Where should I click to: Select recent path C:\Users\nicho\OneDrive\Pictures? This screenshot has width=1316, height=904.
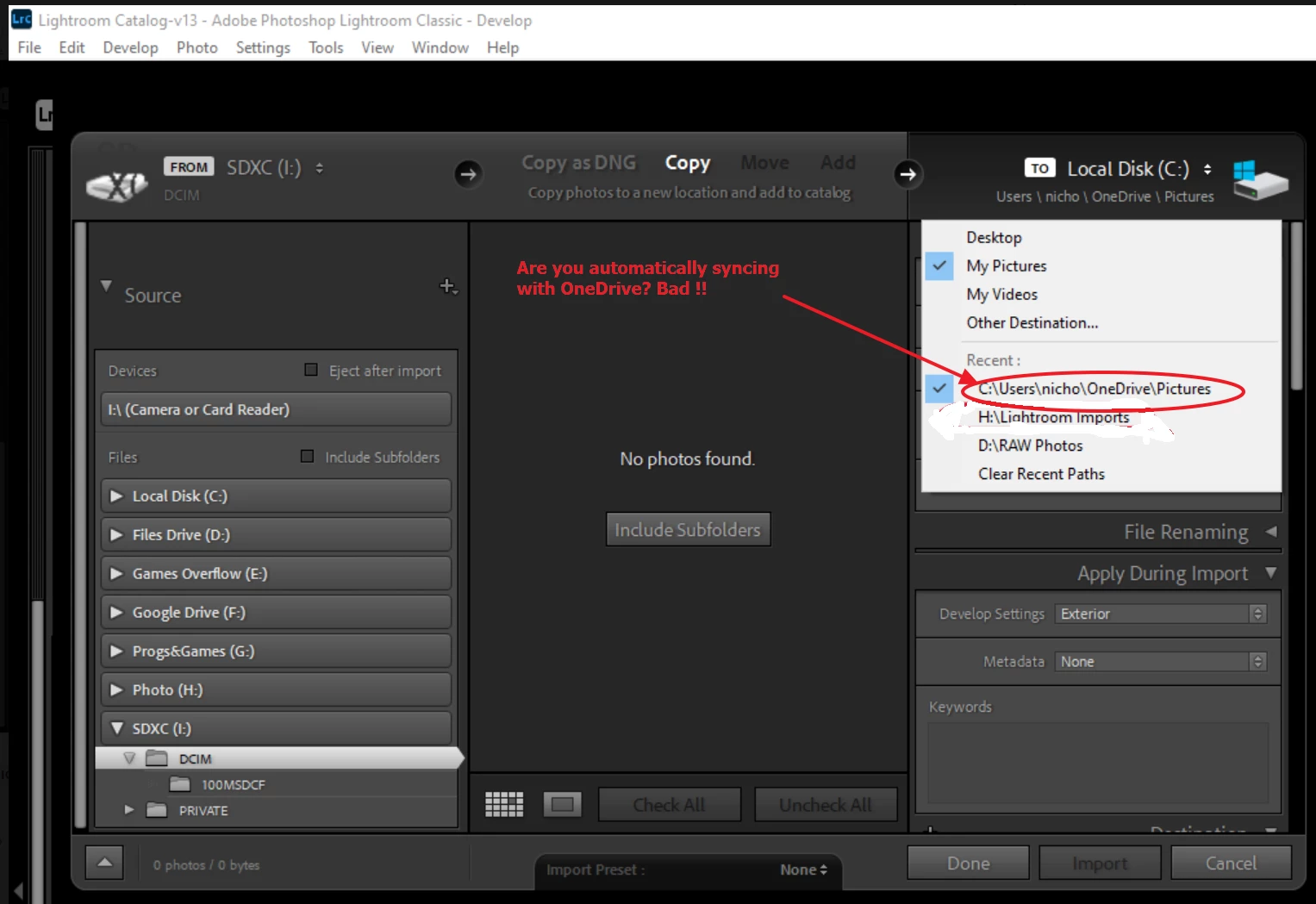1094,389
